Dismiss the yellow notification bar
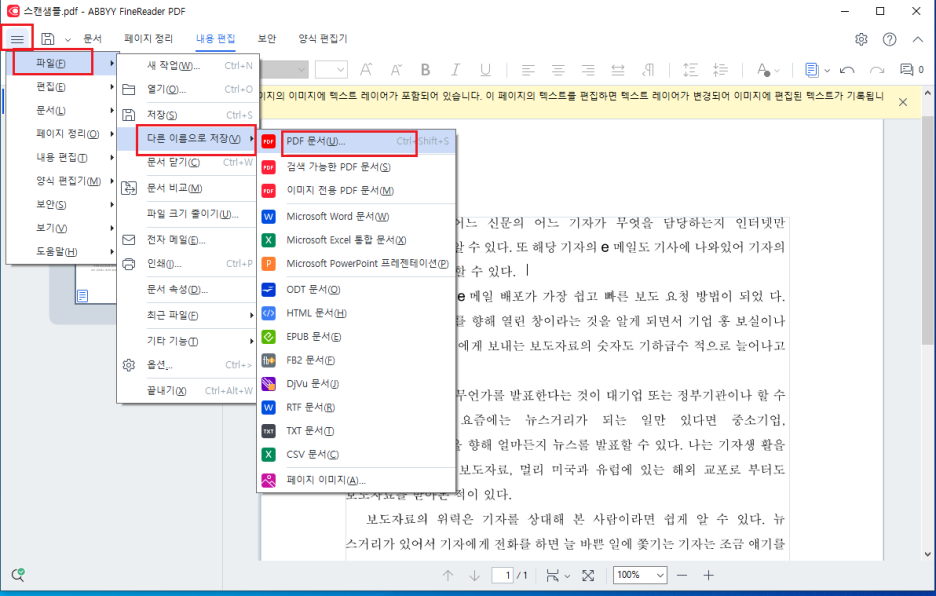The width and height of the screenshot is (936, 596). coord(903,102)
